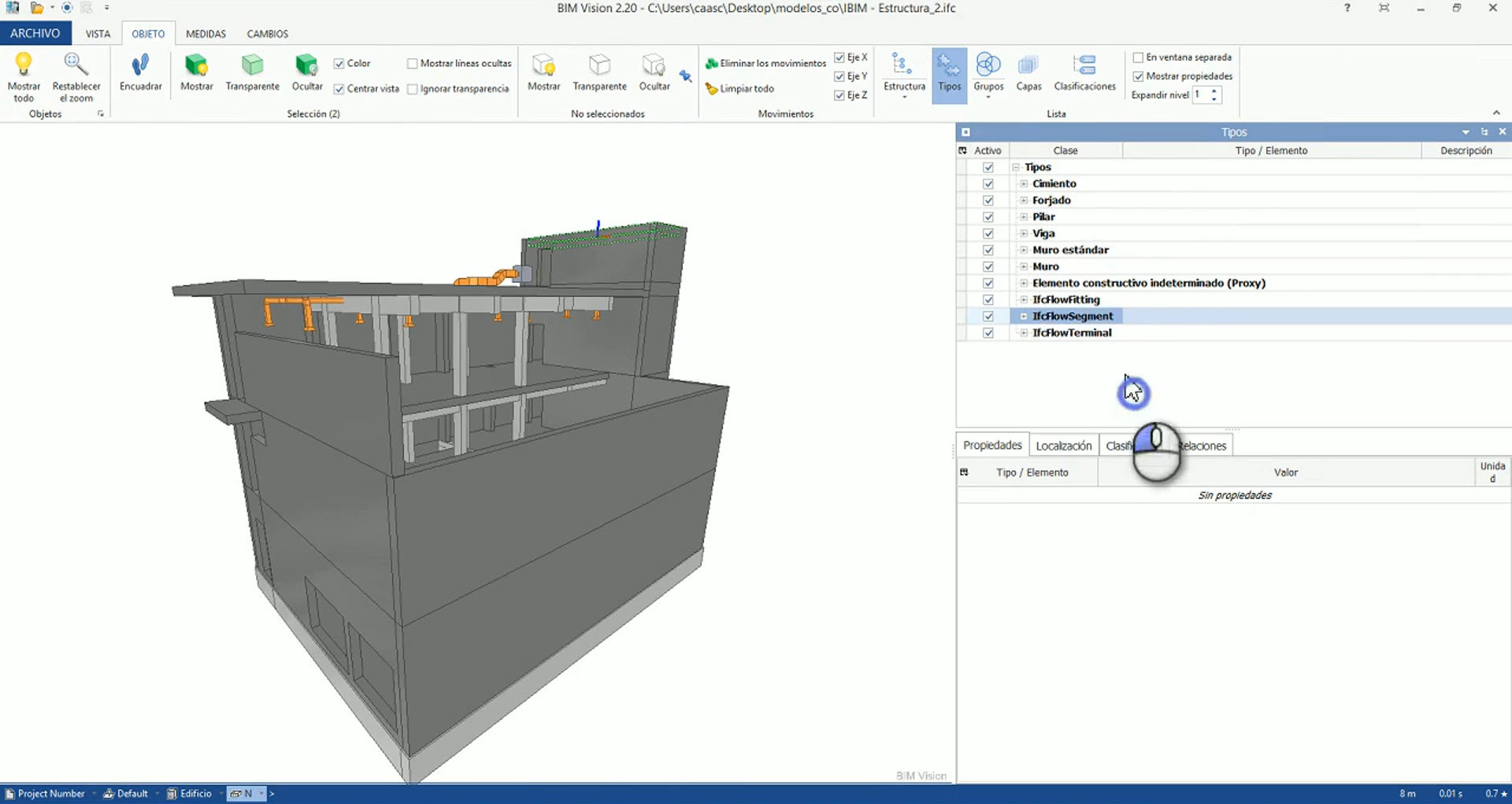Click Limpiar todo in Movimientos

745,88
